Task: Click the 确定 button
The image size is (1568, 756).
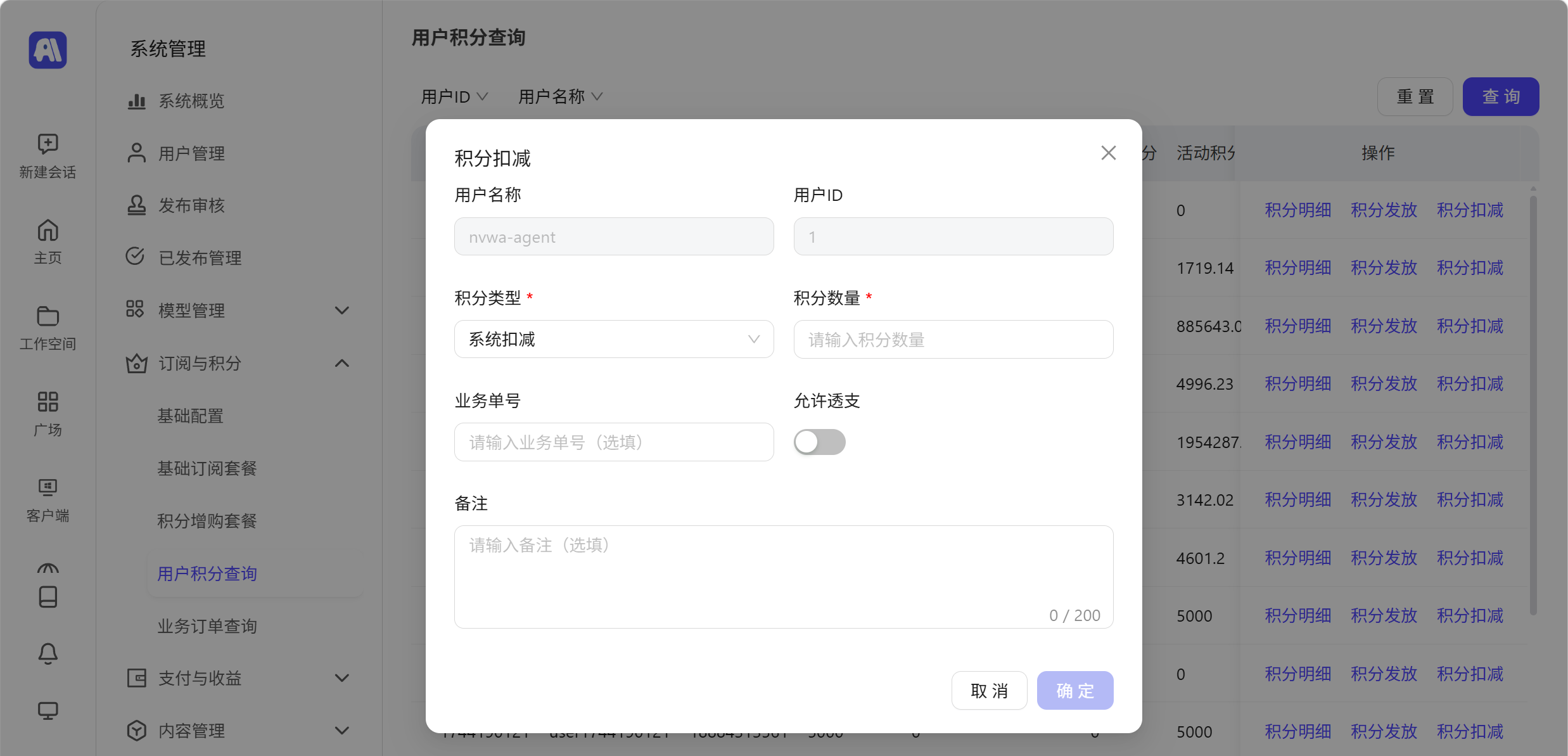Action: point(1075,690)
